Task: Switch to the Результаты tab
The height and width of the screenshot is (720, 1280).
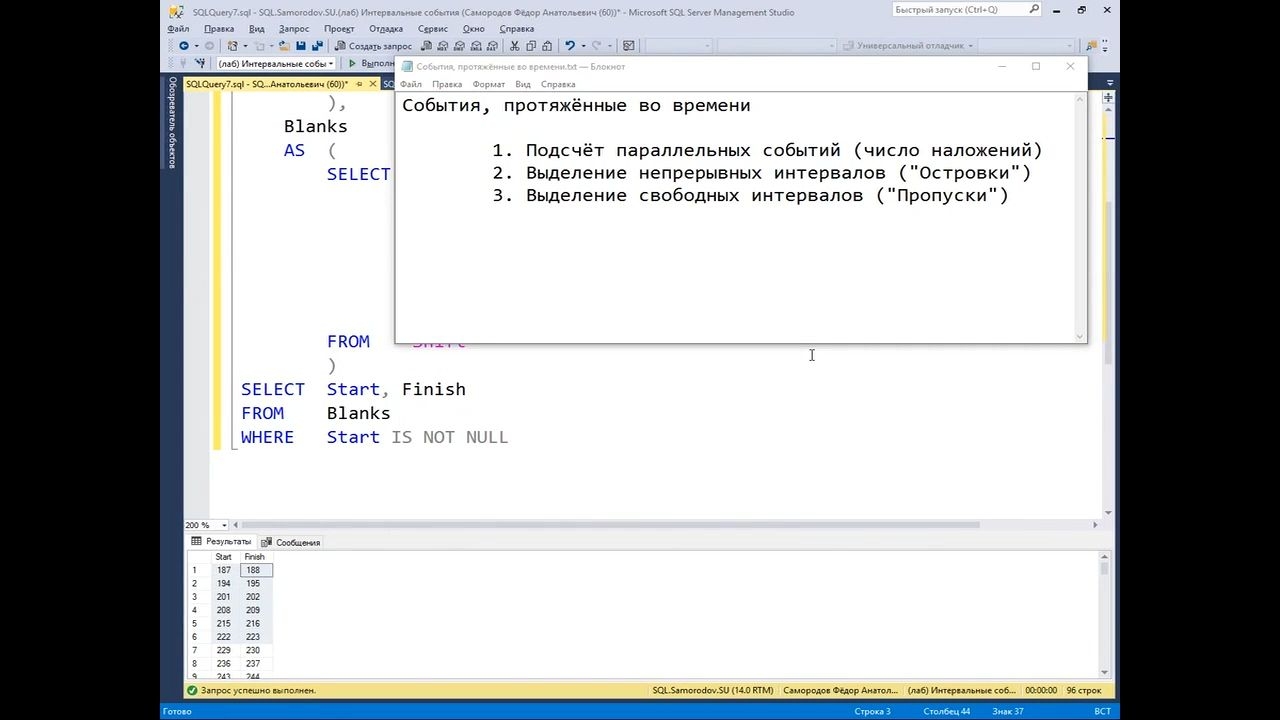Action: 221,541
